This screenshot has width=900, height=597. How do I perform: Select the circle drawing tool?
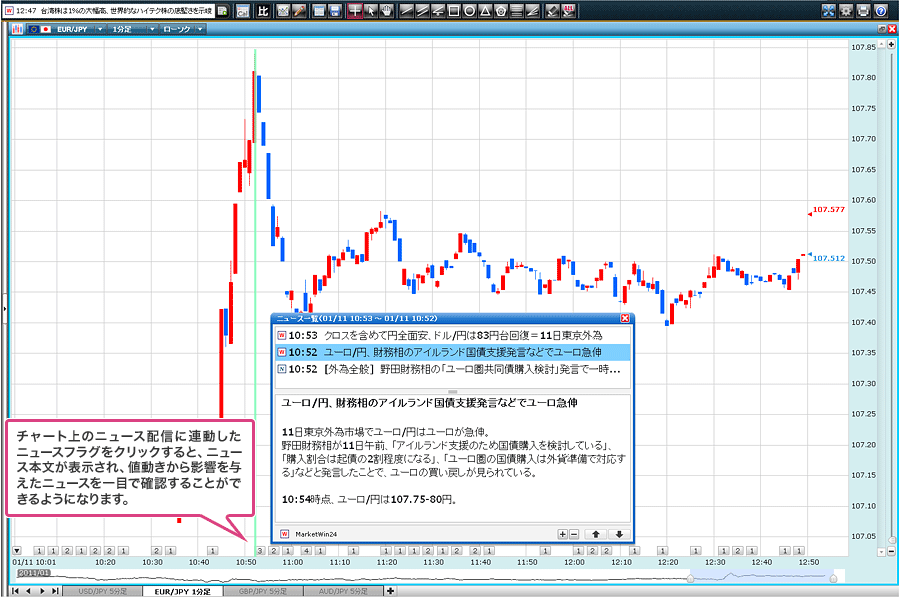(x=470, y=11)
